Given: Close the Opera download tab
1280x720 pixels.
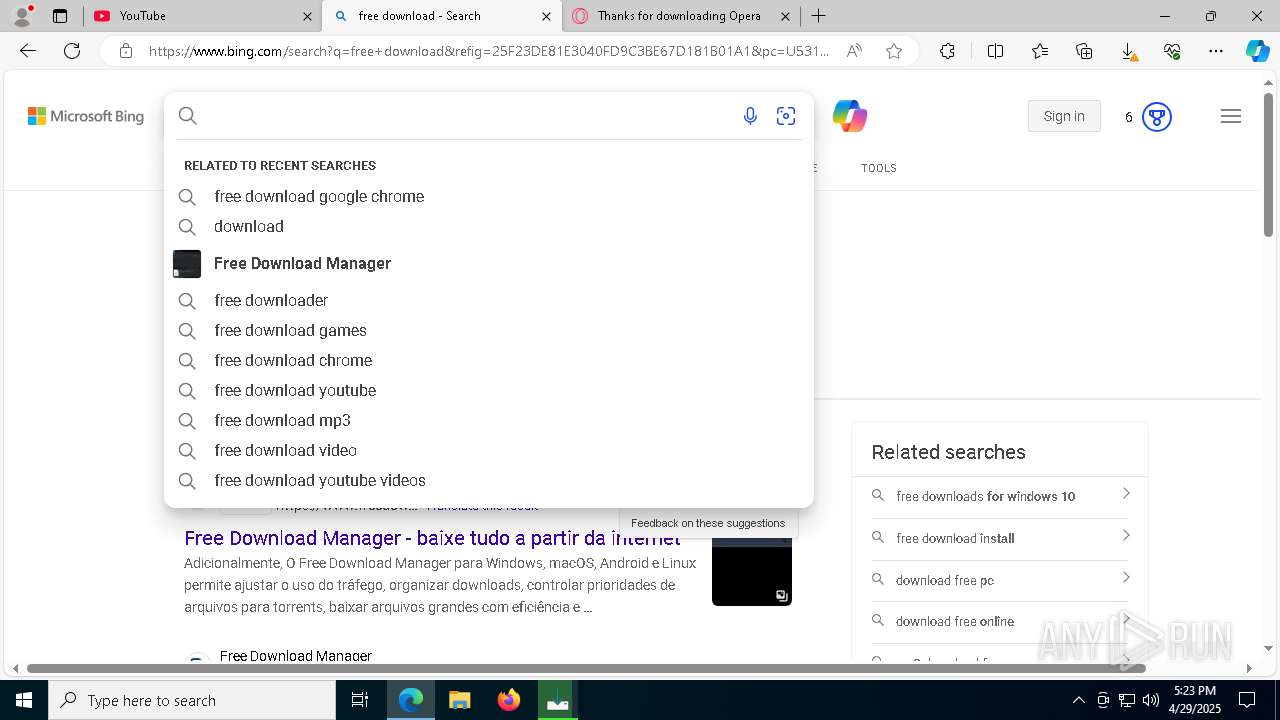Looking at the screenshot, I should point(785,16).
